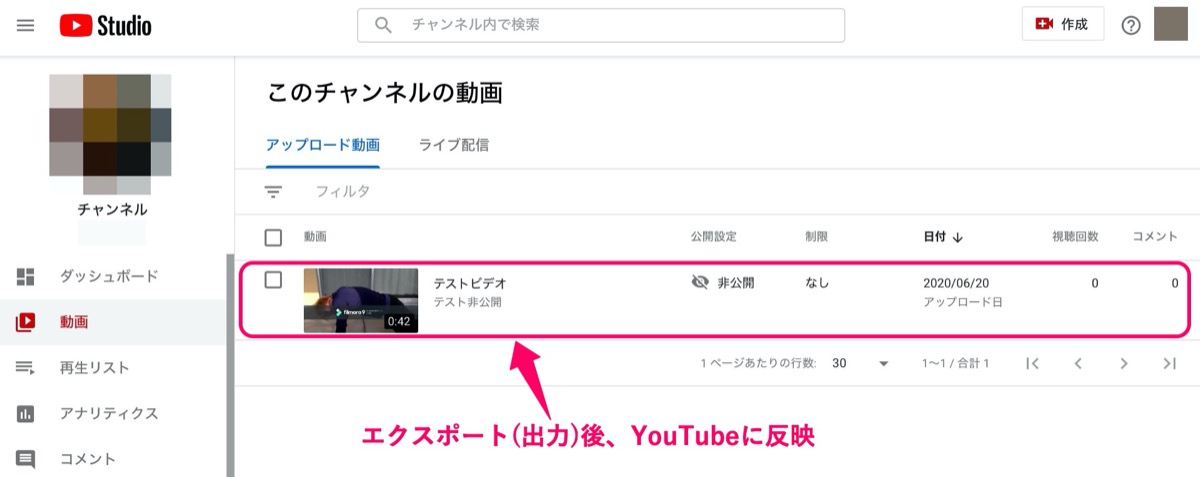This screenshot has height=477, width=1200.
Task: Click the コメント column header
Action: (1155, 237)
